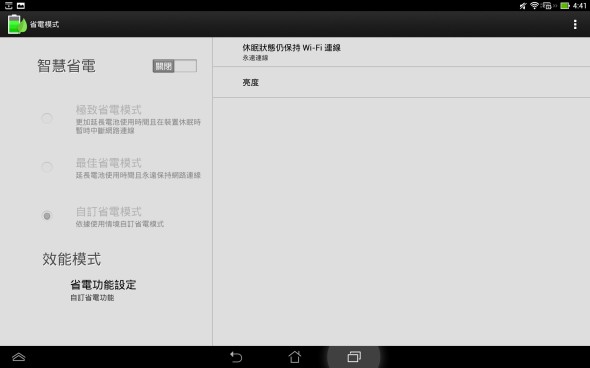The height and width of the screenshot is (368, 590).
Task: Tap the 最佳省電模式 label text
Action: tap(108, 163)
